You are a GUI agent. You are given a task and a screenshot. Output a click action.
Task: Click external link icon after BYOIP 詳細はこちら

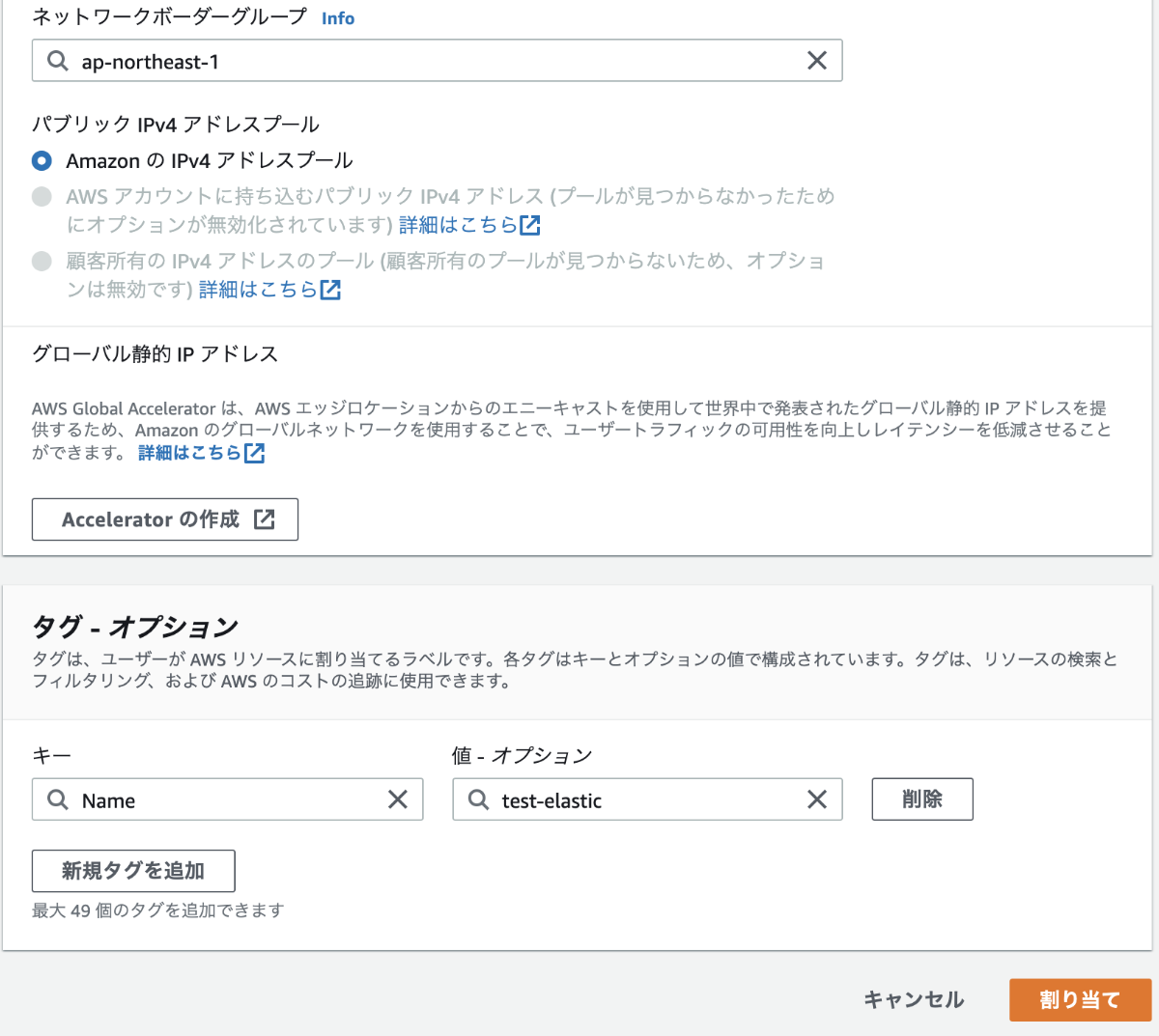pos(530,225)
